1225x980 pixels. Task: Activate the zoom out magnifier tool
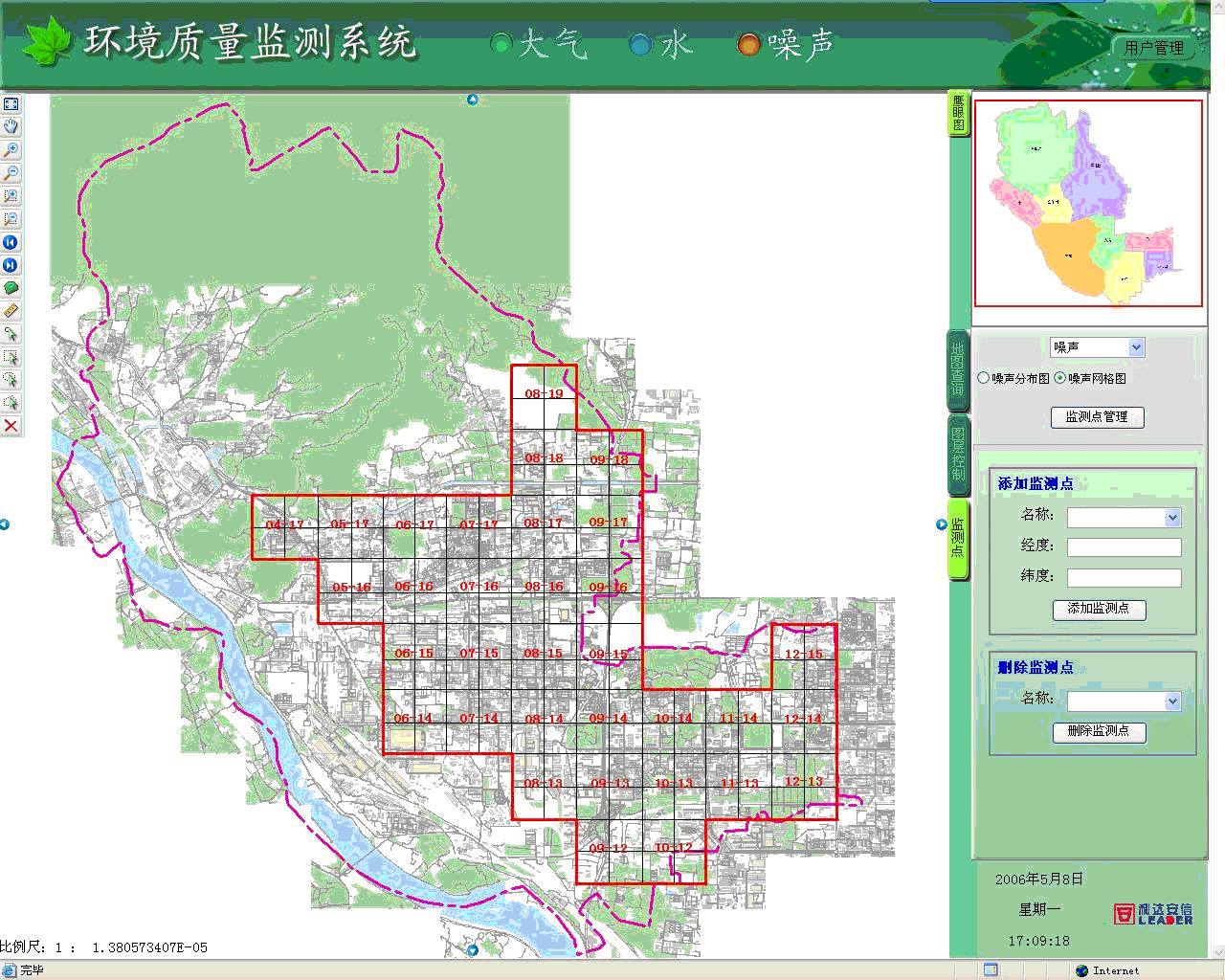[x=11, y=173]
